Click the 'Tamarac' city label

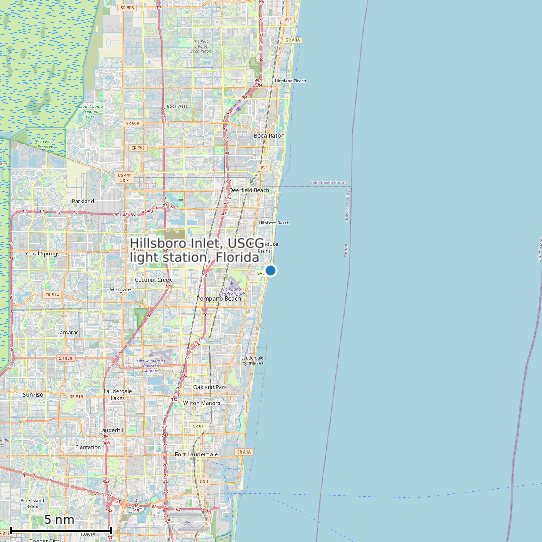click(x=69, y=333)
